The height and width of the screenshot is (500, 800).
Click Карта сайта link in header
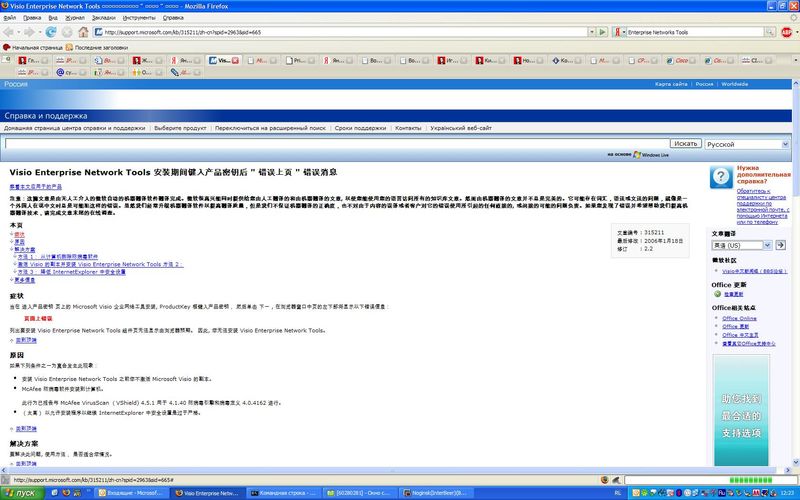tap(671, 84)
